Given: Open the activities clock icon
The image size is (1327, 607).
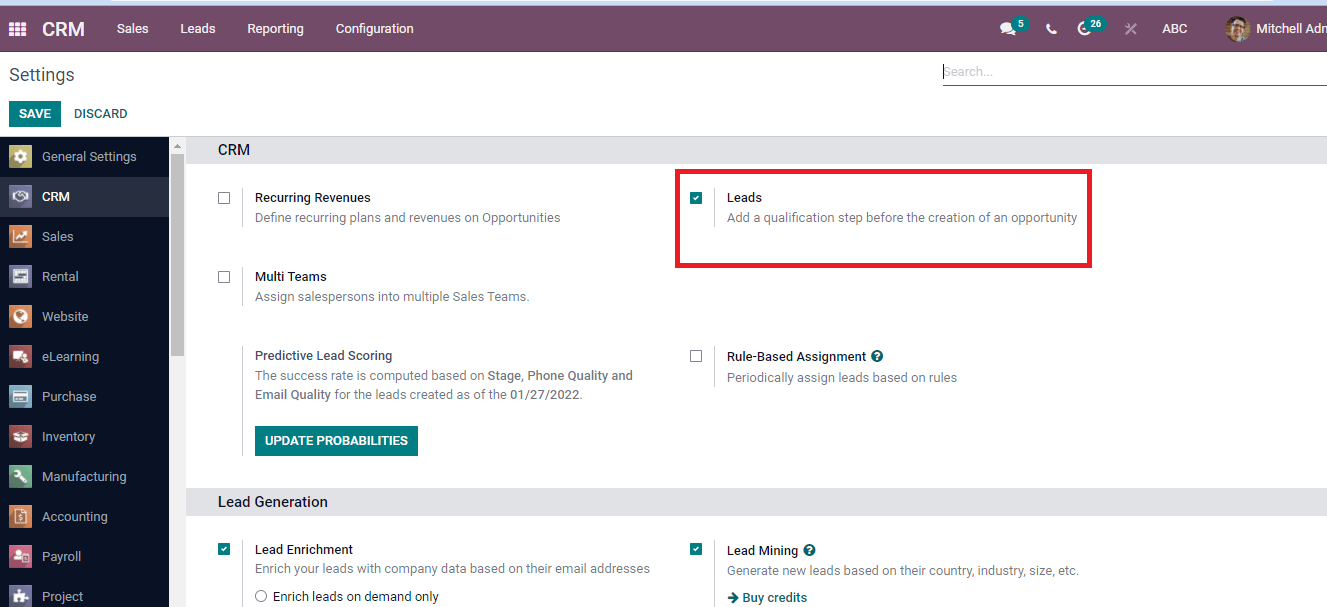Looking at the screenshot, I should tap(1085, 29).
